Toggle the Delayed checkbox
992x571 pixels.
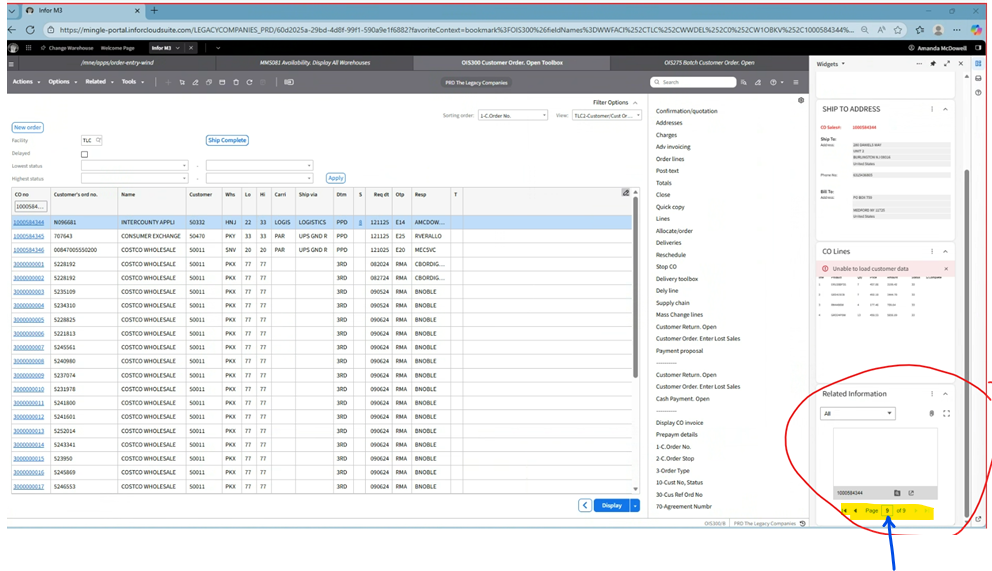point(84,154)
